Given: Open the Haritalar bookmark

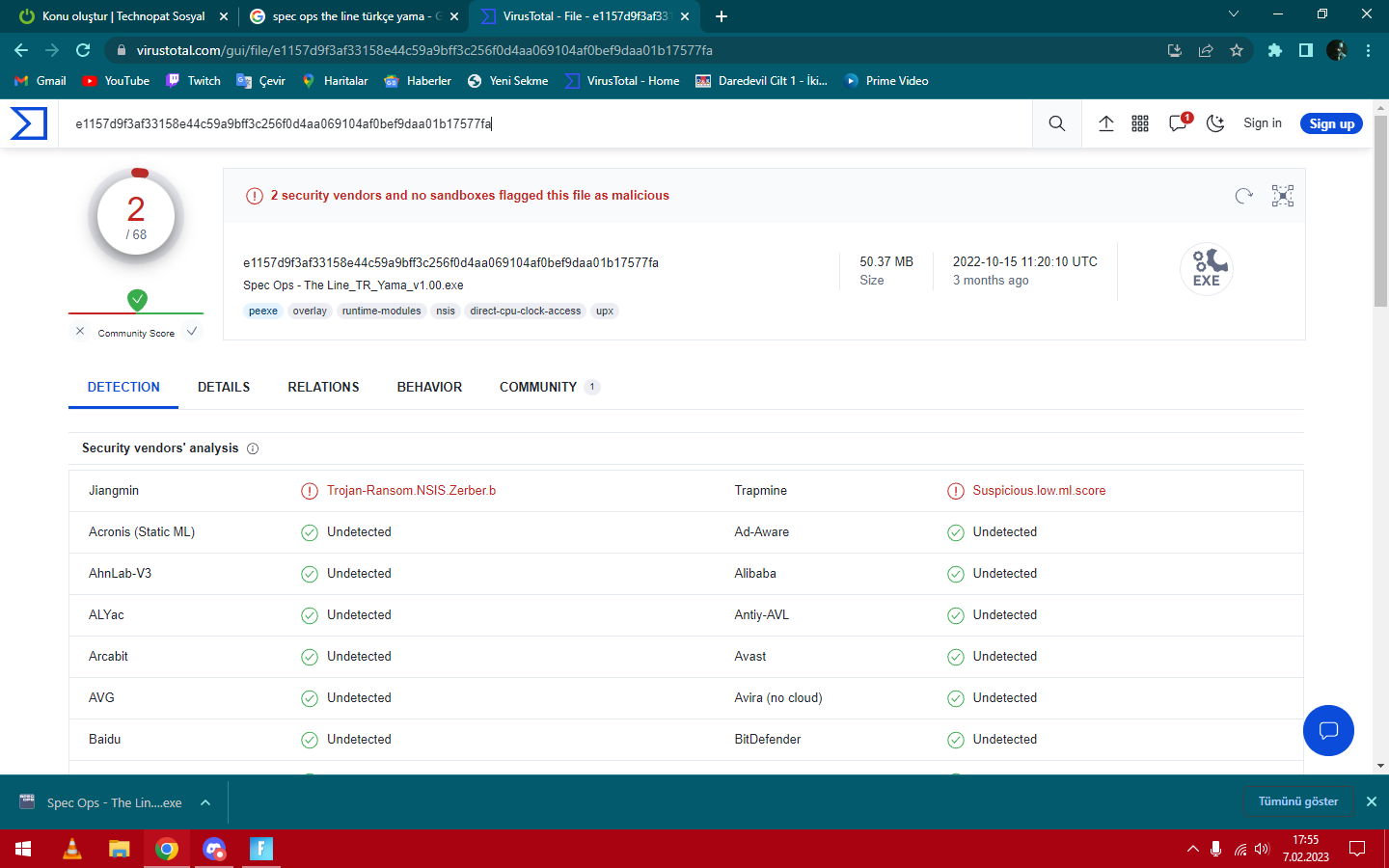Looking at the screenshot, I should tap(335, 81).
